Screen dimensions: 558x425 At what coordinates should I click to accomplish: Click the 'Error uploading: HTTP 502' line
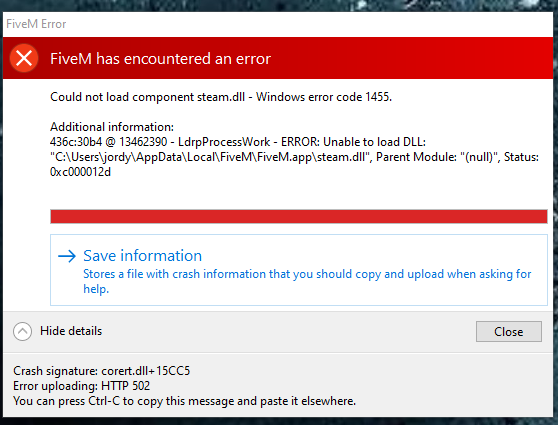click(x=81, y=386)
